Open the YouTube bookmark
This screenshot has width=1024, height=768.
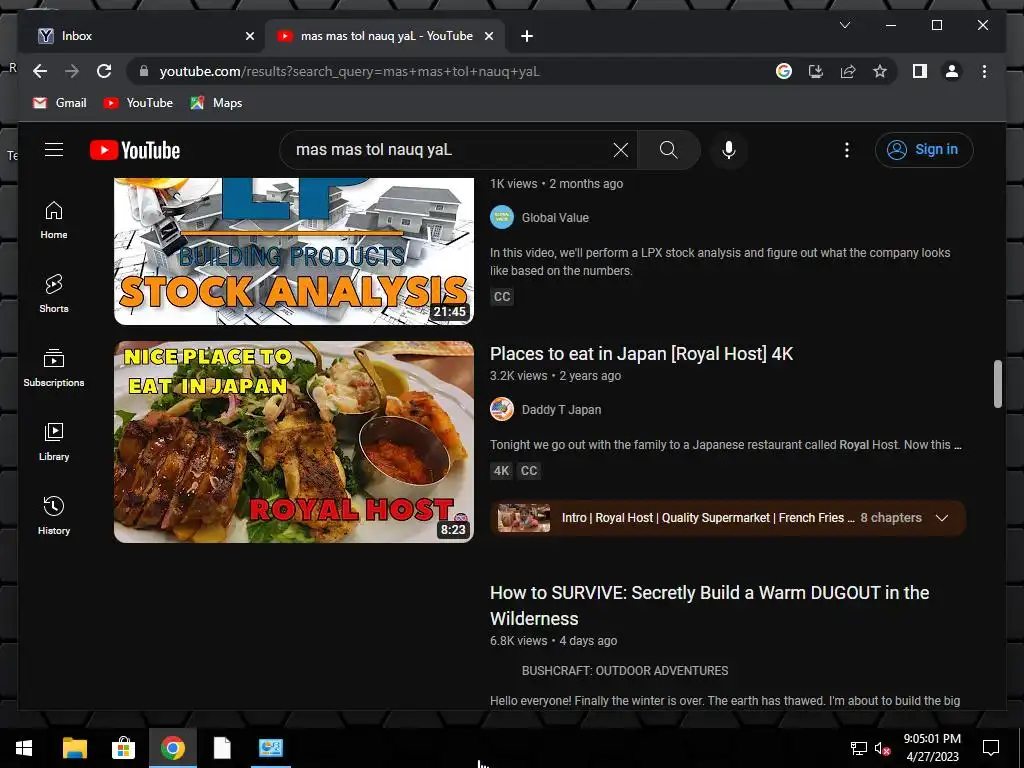pos(138,103)
